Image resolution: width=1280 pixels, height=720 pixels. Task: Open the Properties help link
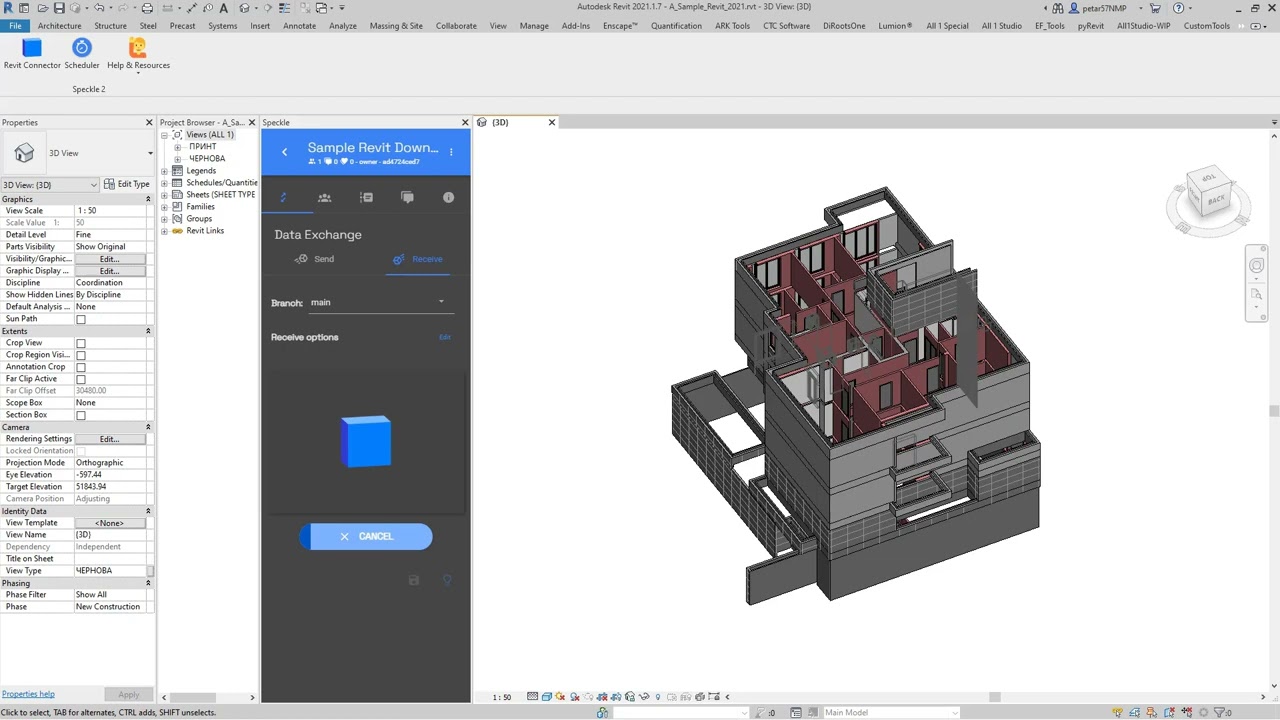pyautogui.click(x=28, y=694)
